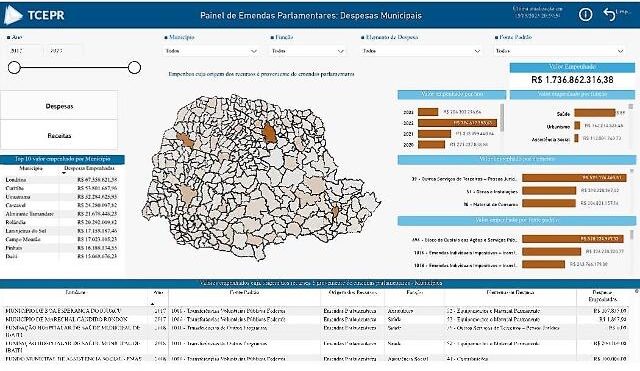Image resolution: width=640 pixels, height=371 pixels.
Task: Click the Fonte Padrão column header
Action: (244, 292)
